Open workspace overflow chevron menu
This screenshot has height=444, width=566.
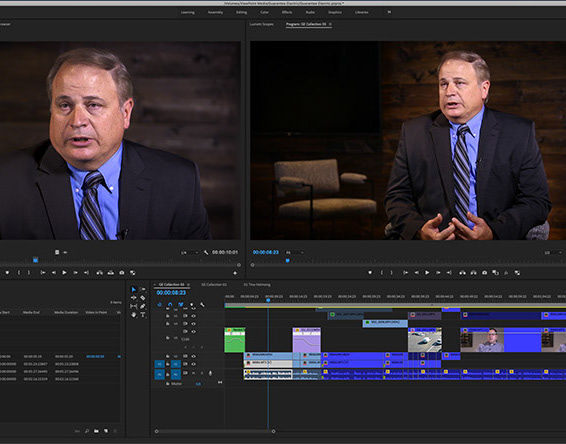(x=389, y=12)
